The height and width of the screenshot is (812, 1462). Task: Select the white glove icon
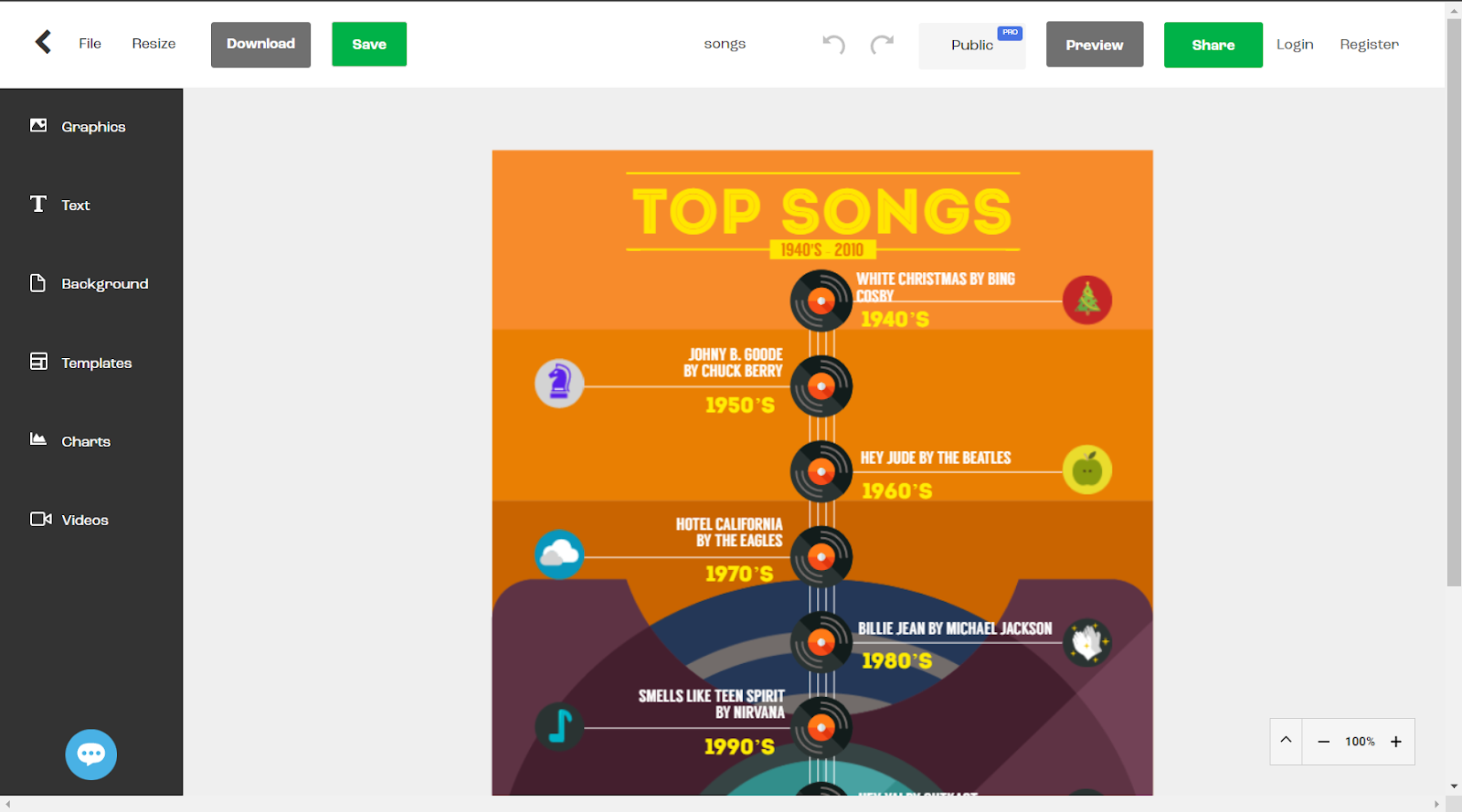[x=1087, y=642]
